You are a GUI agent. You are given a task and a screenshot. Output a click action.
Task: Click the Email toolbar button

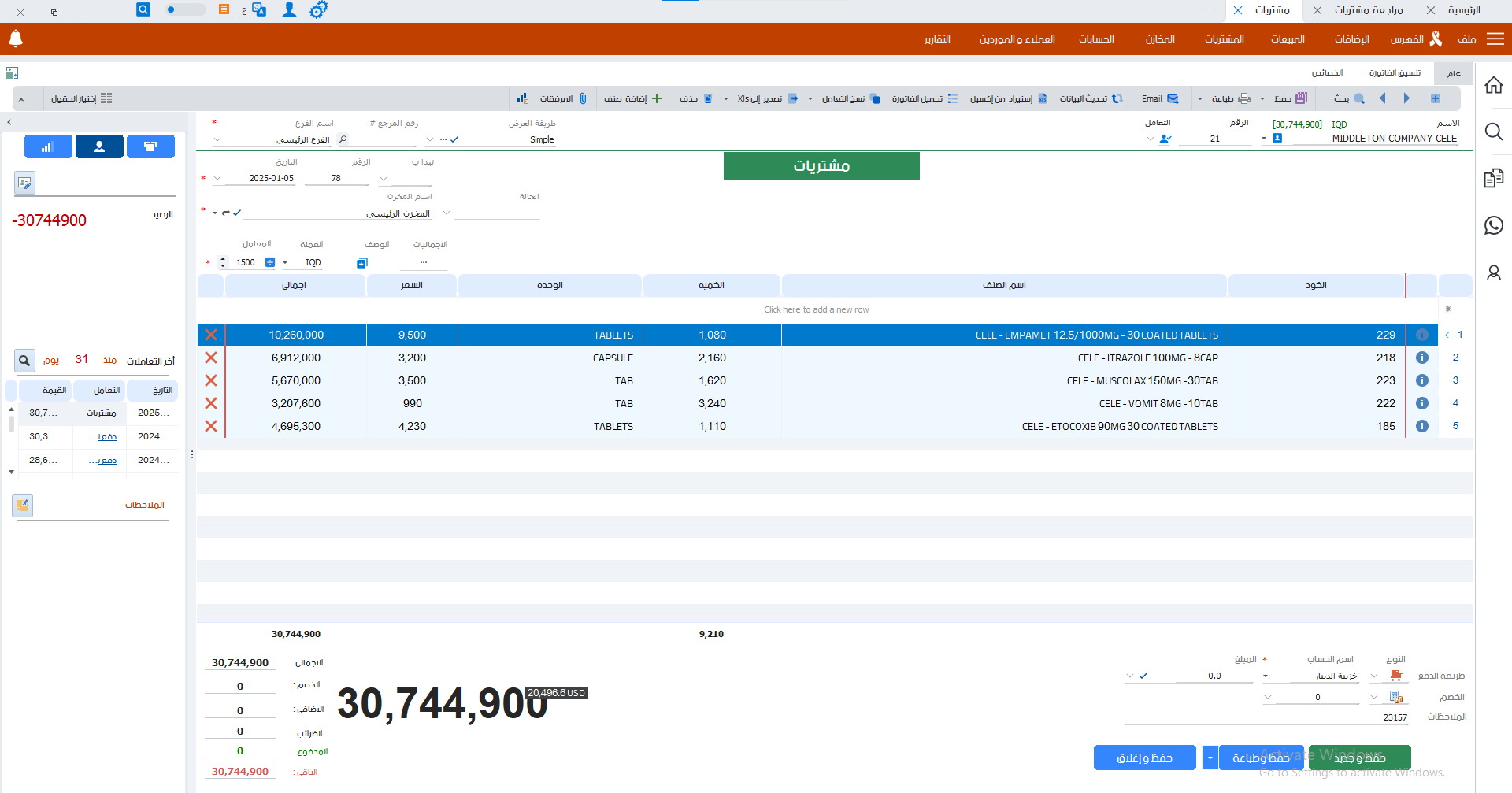pyautogui.click(x=1159, y=98)
